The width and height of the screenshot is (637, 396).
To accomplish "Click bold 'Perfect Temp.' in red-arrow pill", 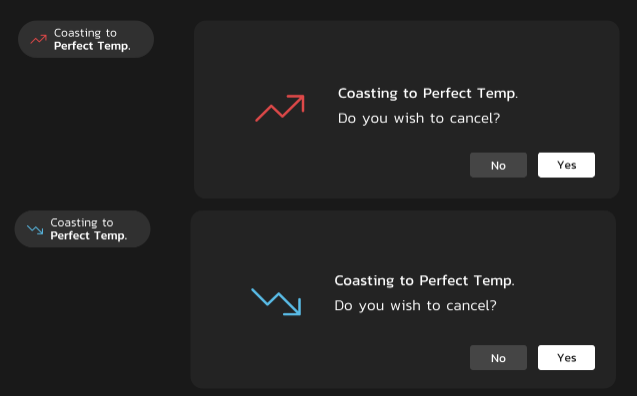I will 92,46.
